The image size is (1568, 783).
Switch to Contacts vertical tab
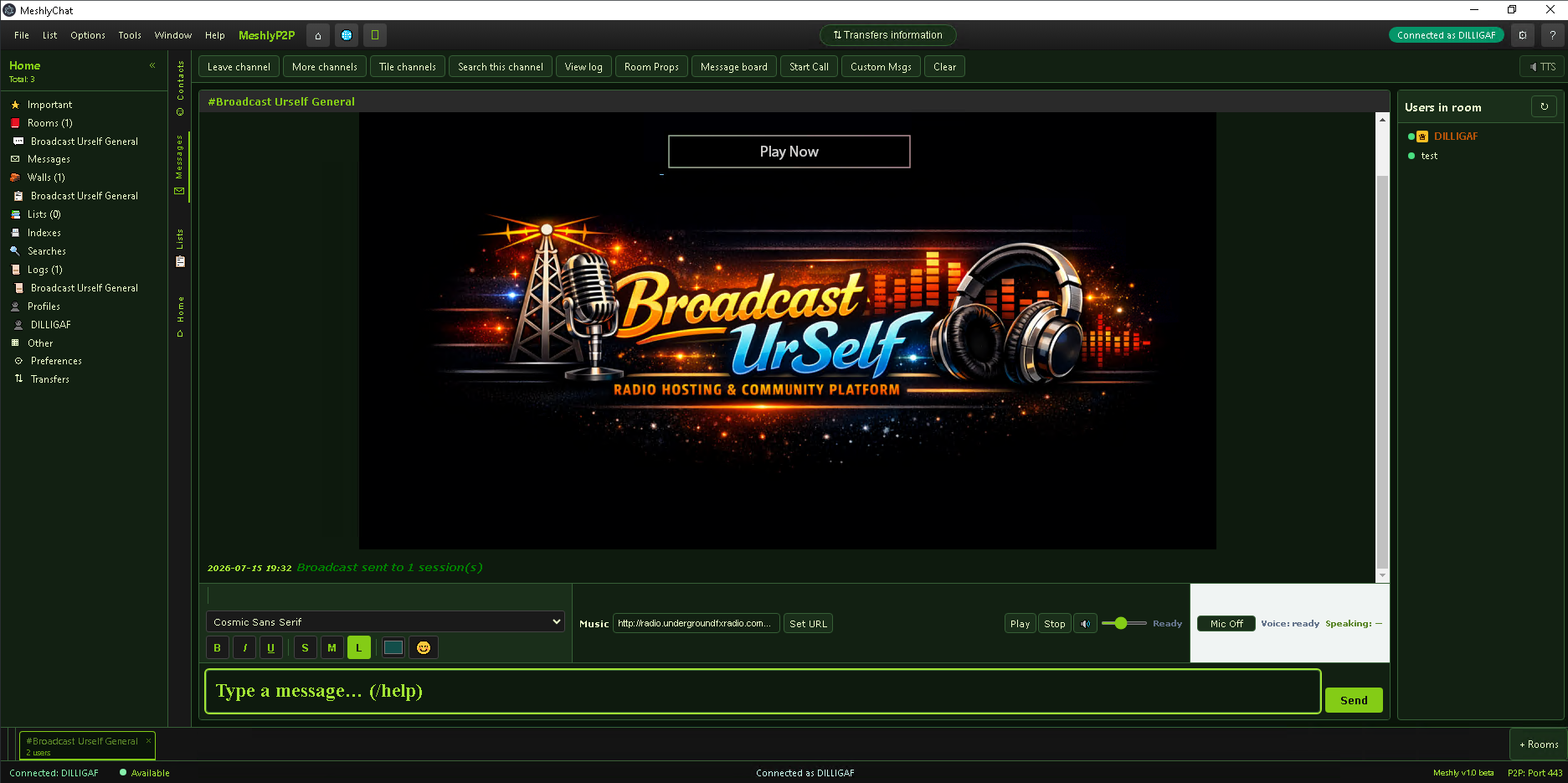coord(180,88)
